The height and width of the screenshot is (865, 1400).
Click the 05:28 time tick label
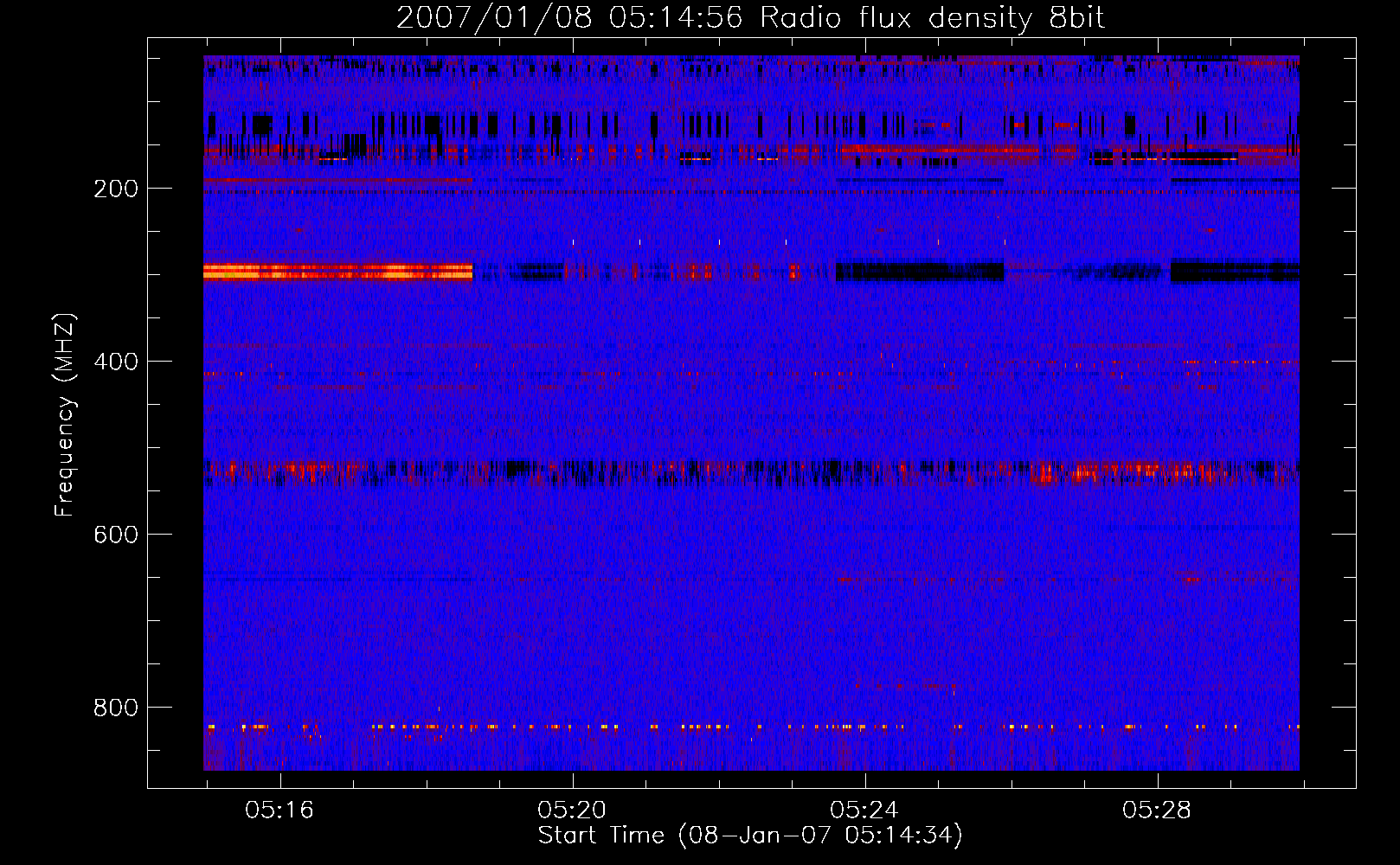point(1157,810)
